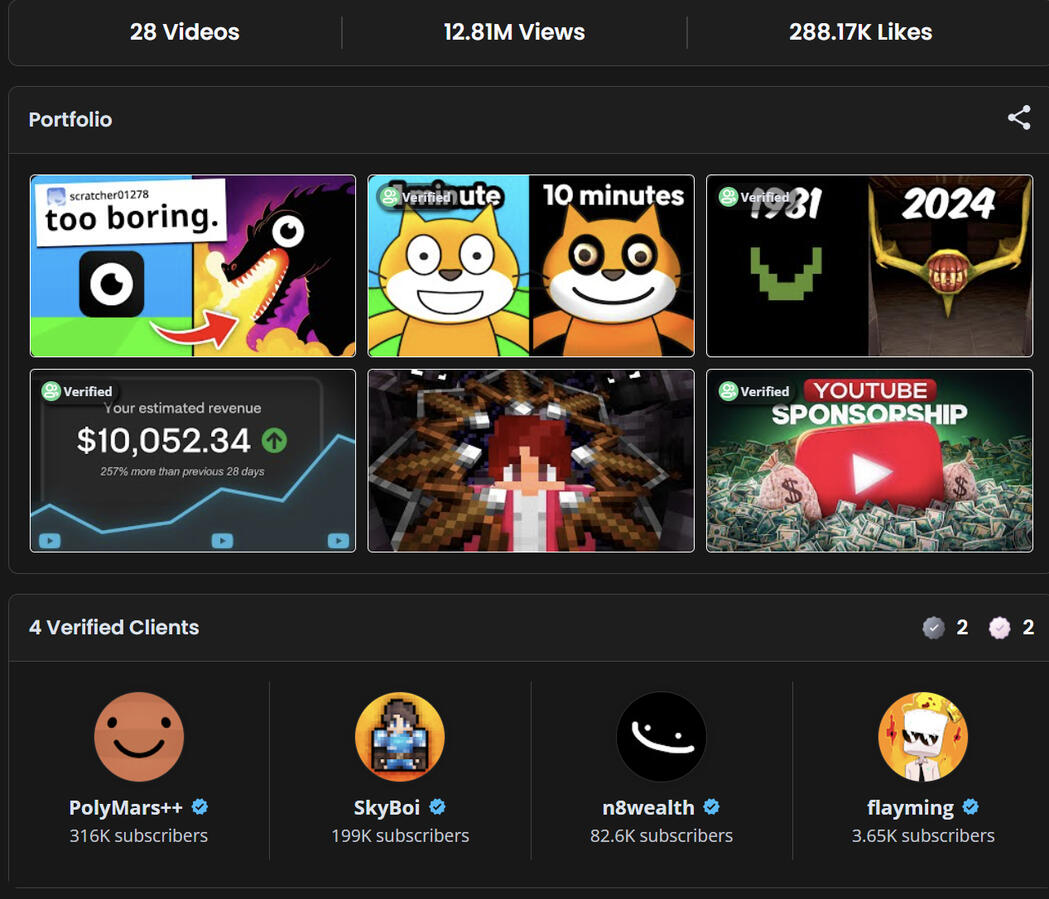The image size is (1049, 899).
Task: Click the PolyMars++ channel name
Action: 126,807
